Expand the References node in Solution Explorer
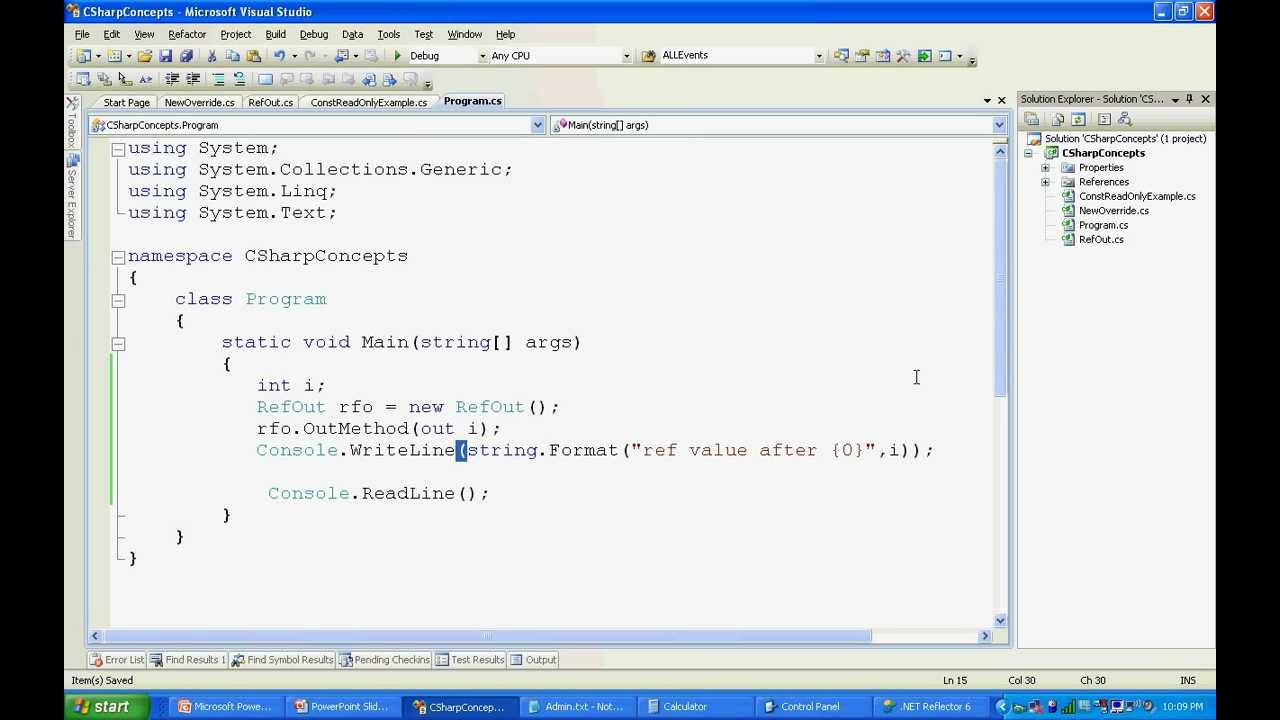The image size is (1280, 720). click(x=1045, y=182)
